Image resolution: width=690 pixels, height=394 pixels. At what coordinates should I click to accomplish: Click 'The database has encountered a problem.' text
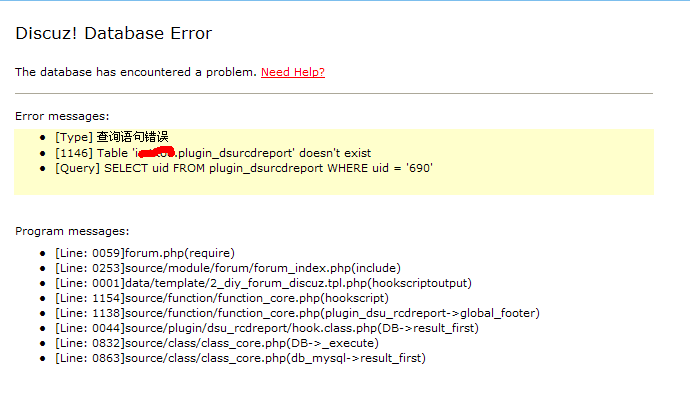click(x=136, y=72)
